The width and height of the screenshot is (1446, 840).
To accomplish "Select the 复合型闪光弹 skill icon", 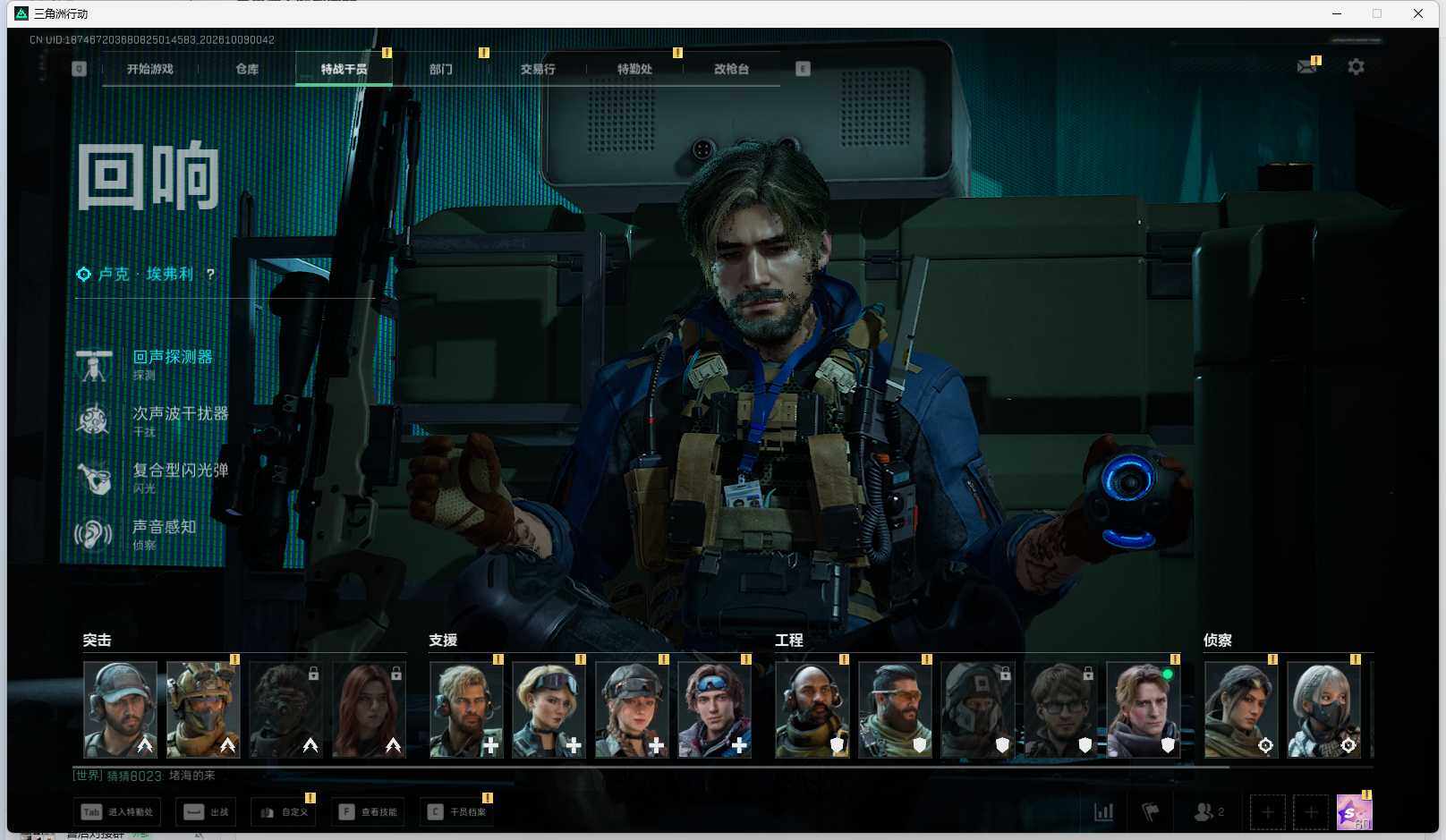I will pyautogui.click(x=93, y=478).
